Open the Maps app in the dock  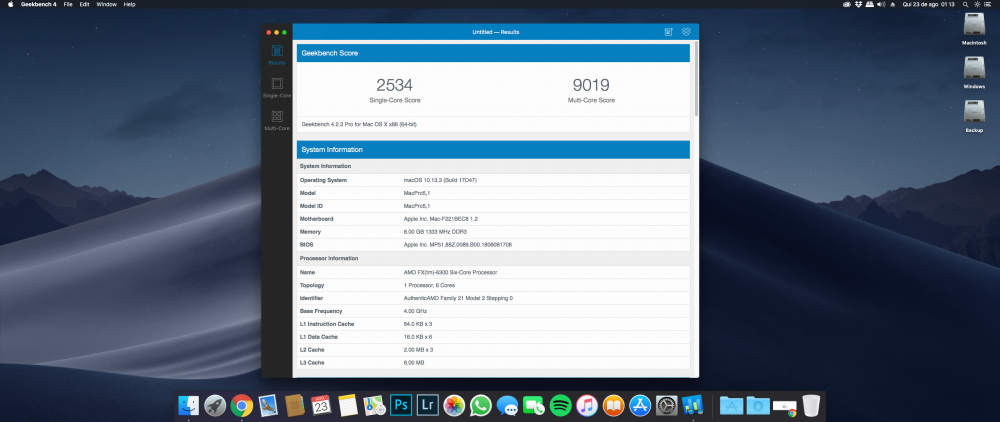coord(374,405)
